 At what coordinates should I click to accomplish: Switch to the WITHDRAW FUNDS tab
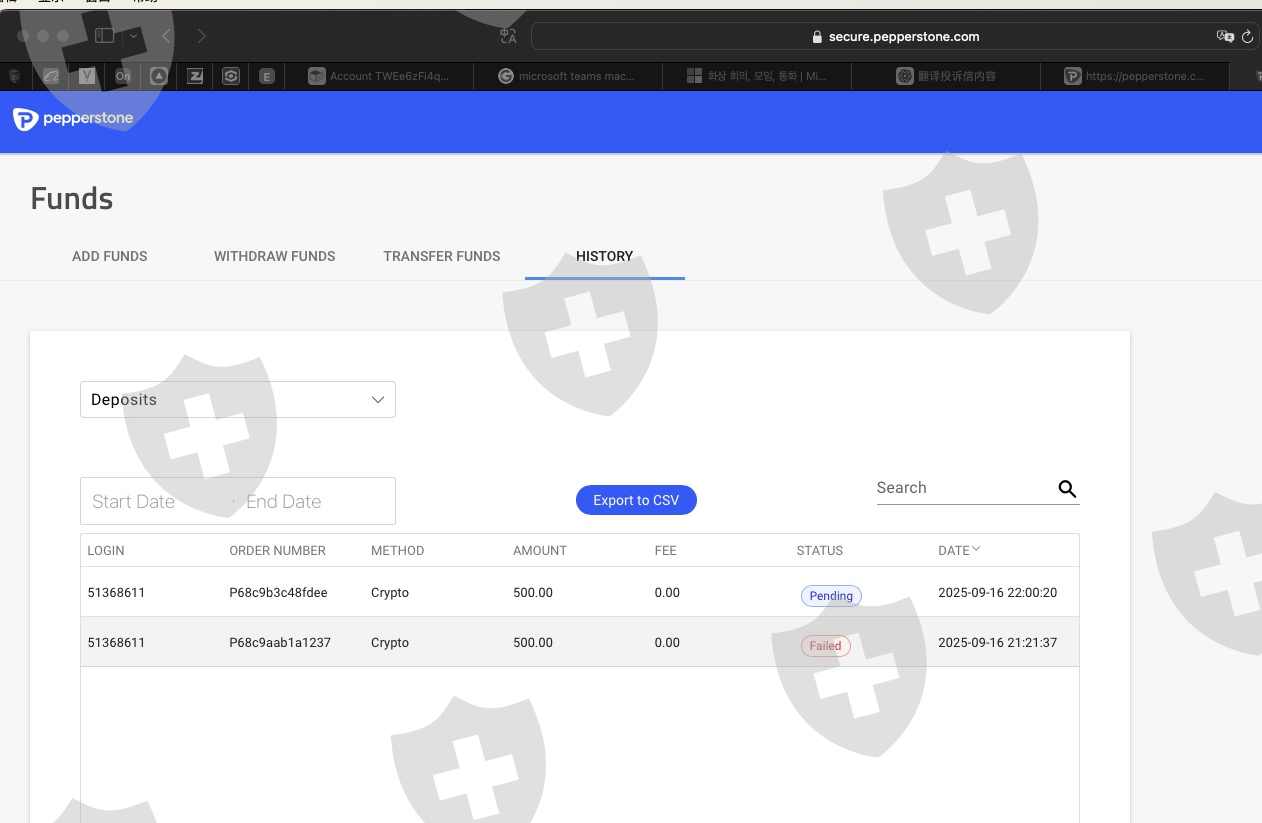(x=274, y=256)
